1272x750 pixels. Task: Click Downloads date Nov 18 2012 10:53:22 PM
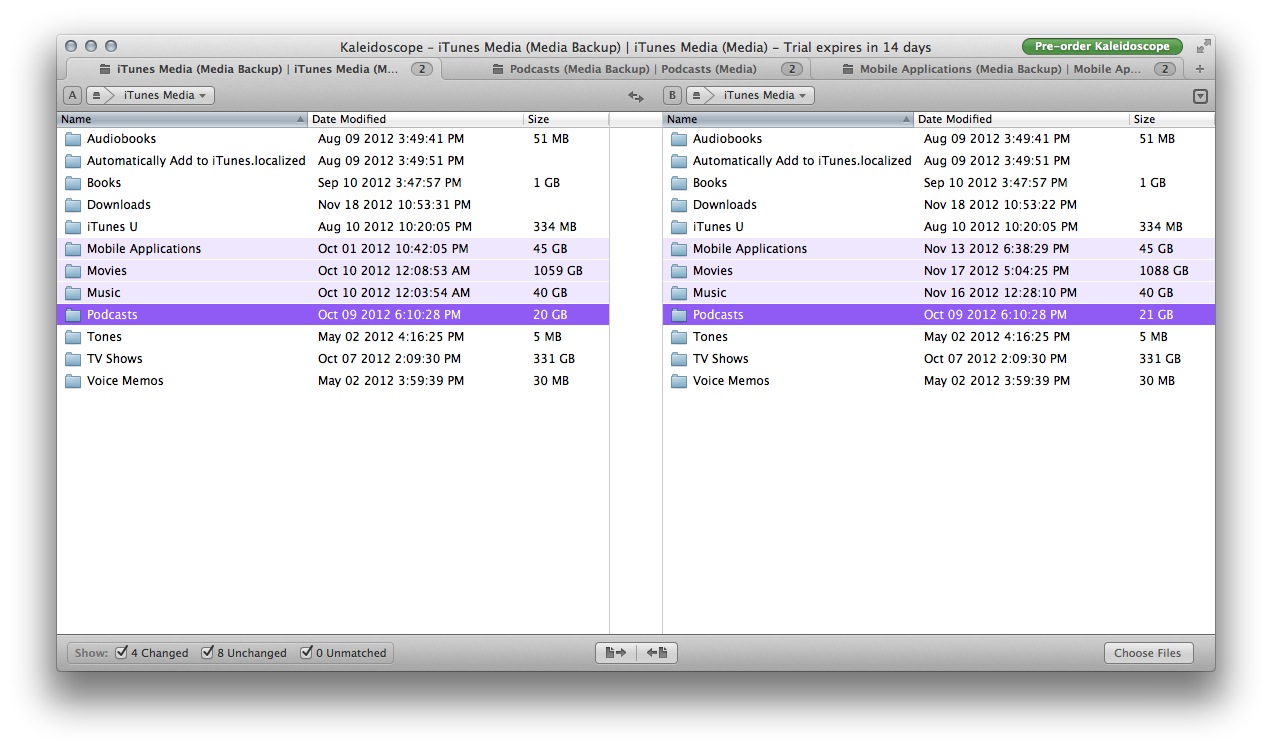point(1000,205)
